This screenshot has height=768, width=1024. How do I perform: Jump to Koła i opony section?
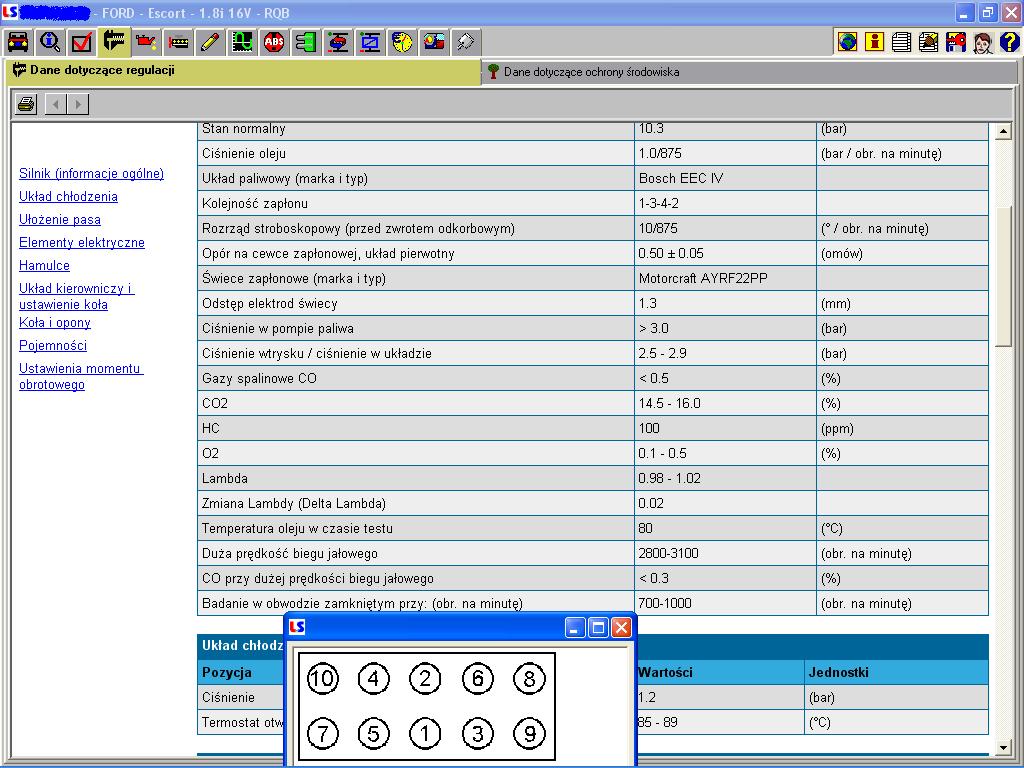[55, 323]
